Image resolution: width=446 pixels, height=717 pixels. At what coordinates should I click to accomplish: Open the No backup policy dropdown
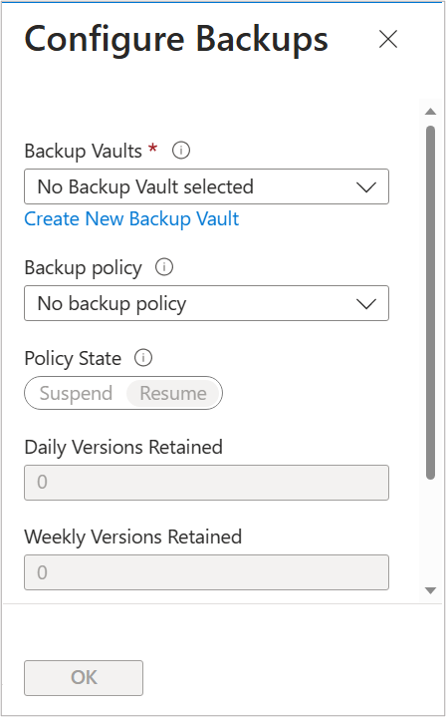tap(206, 303)
